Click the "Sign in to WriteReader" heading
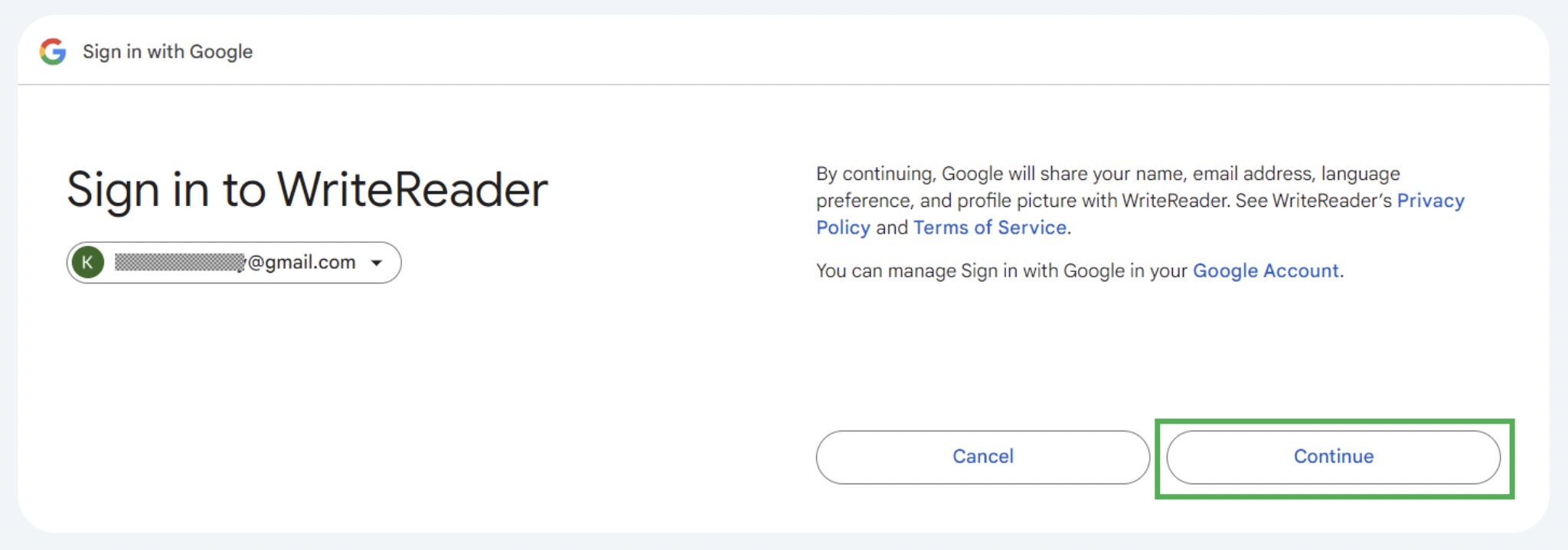Screen dimensions: 1568x550 click(307, 190)
